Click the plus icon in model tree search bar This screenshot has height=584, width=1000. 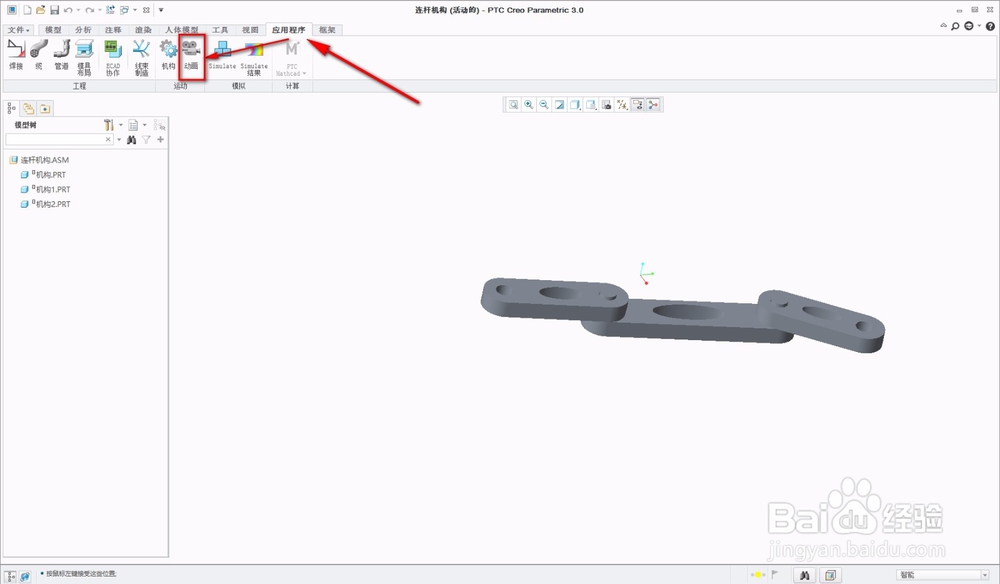pos(161,140)
